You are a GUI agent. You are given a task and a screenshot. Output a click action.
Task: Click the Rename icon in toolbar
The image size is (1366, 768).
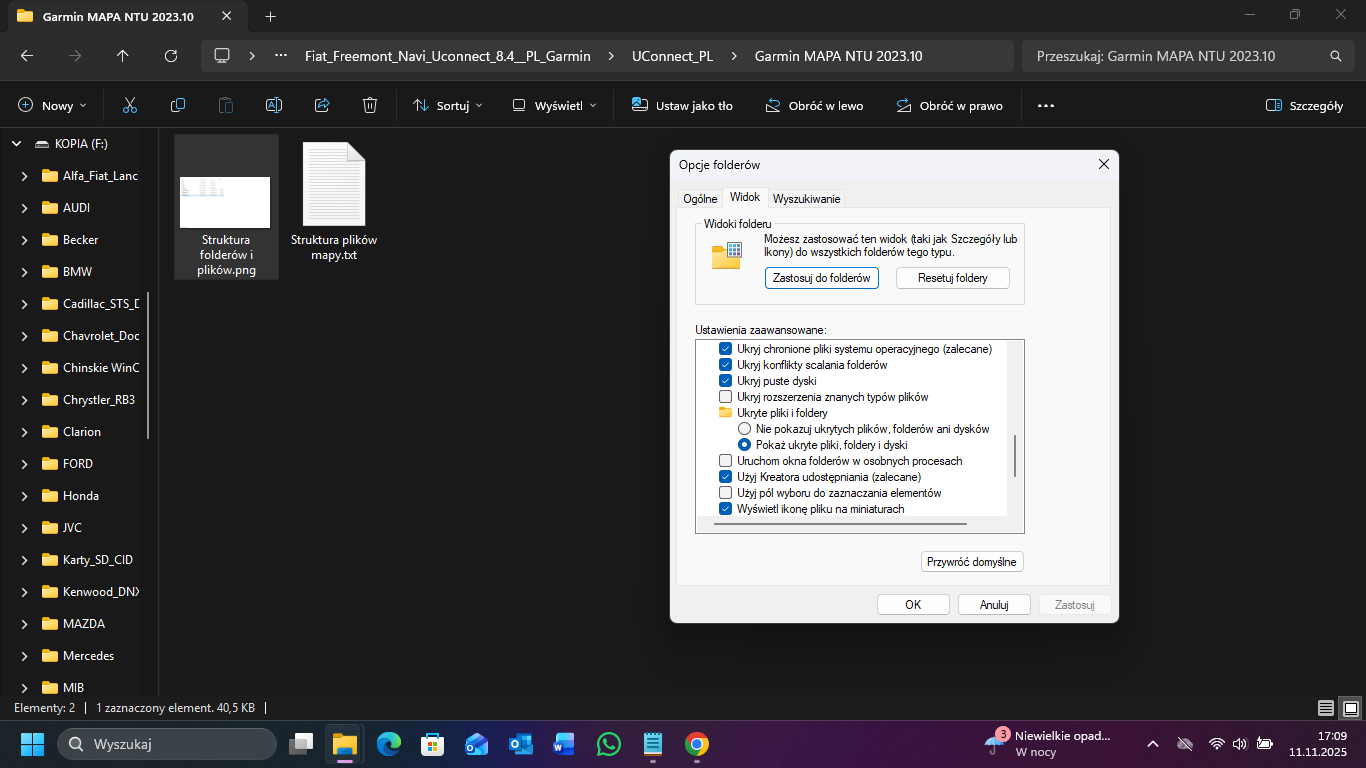[274, 105]
